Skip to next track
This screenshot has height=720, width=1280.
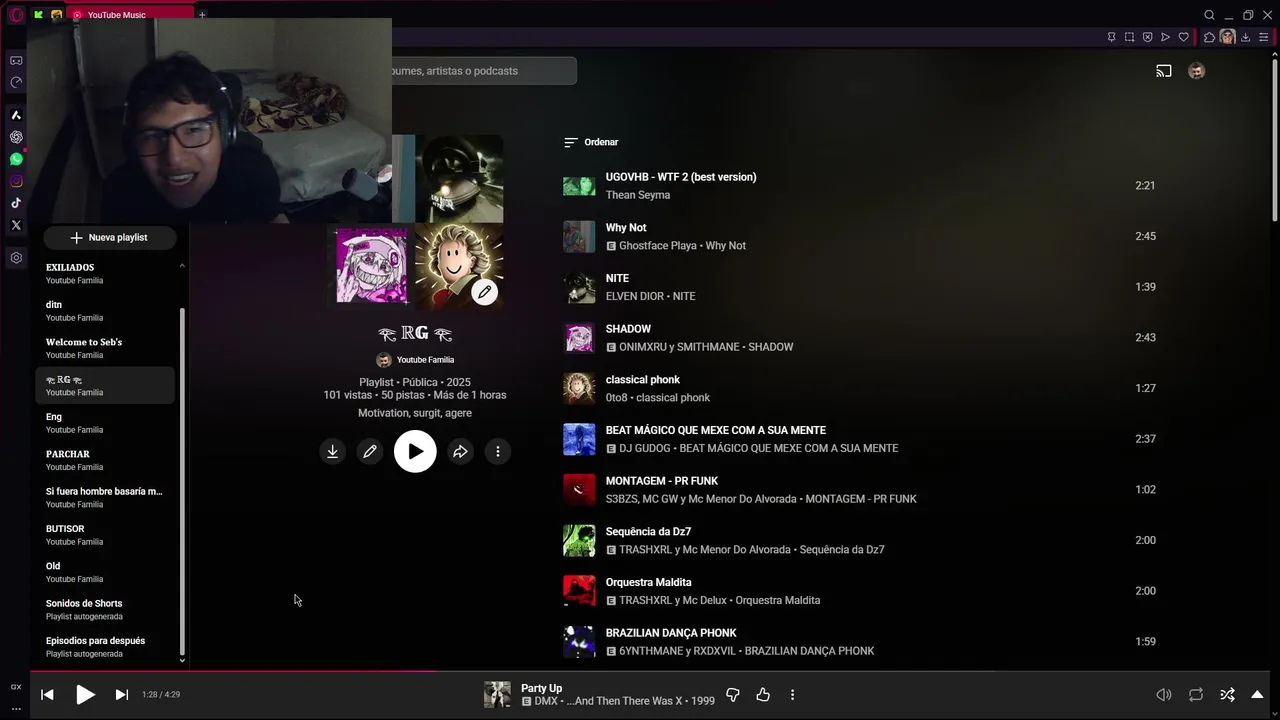pos(122,694)
